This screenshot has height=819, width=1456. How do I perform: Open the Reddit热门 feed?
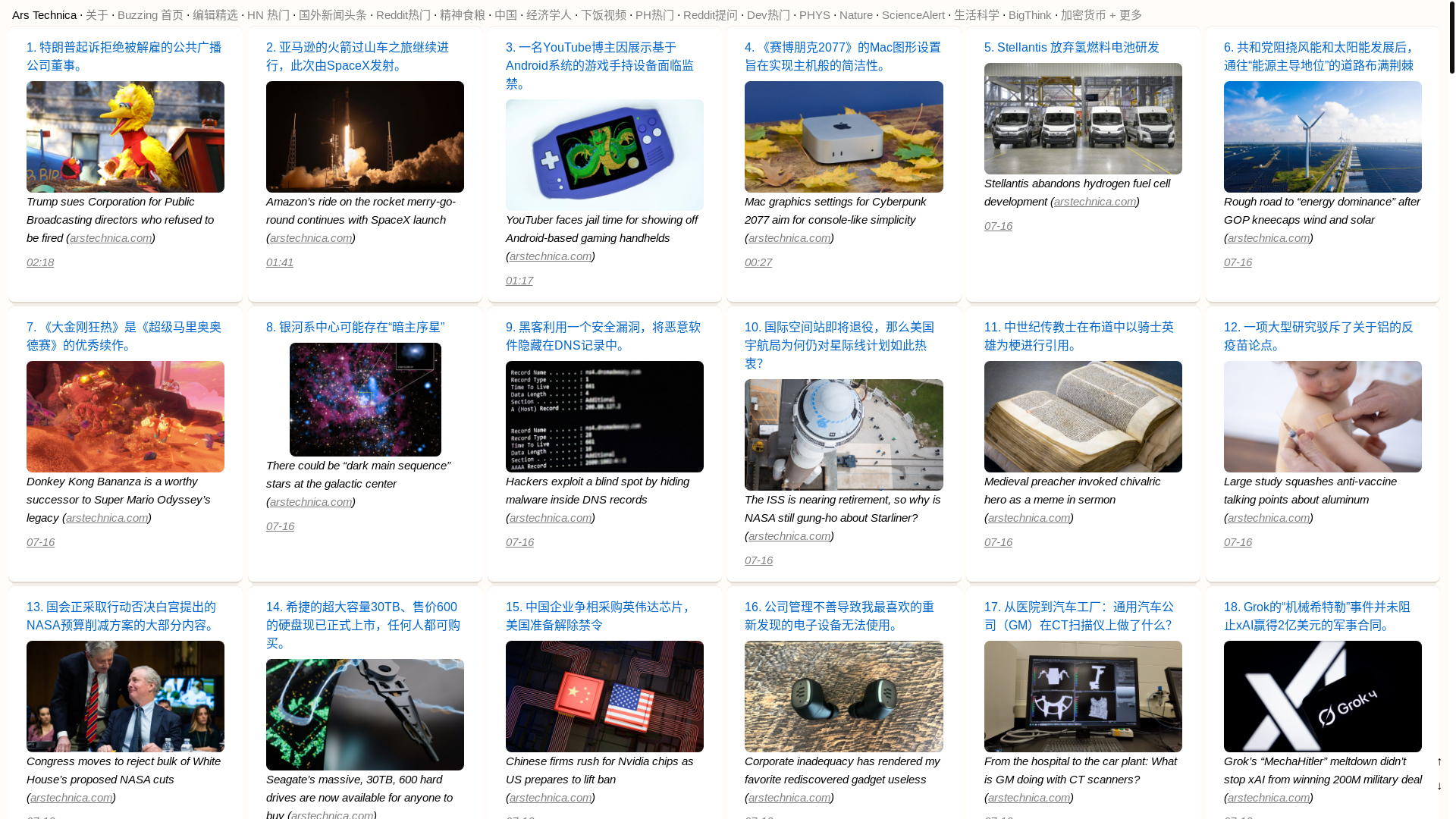tap(403, 14)
